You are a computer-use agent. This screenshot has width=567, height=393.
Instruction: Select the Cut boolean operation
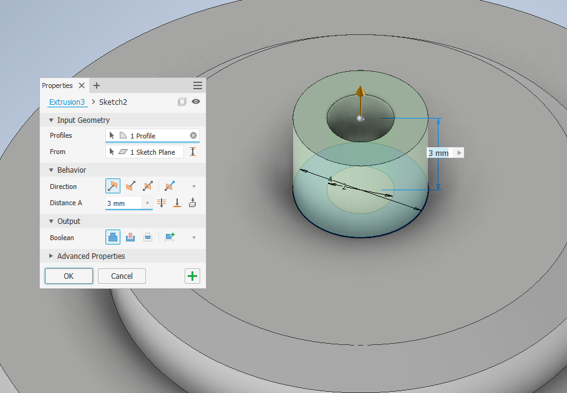coord(131,238)
